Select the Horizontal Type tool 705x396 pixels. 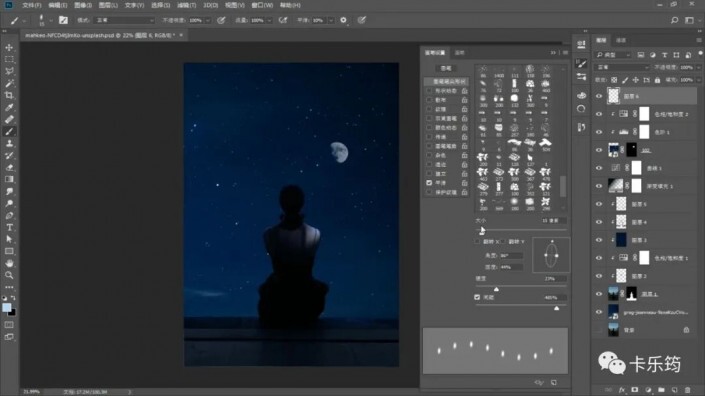pyautogui.click(x=9, y=227)
